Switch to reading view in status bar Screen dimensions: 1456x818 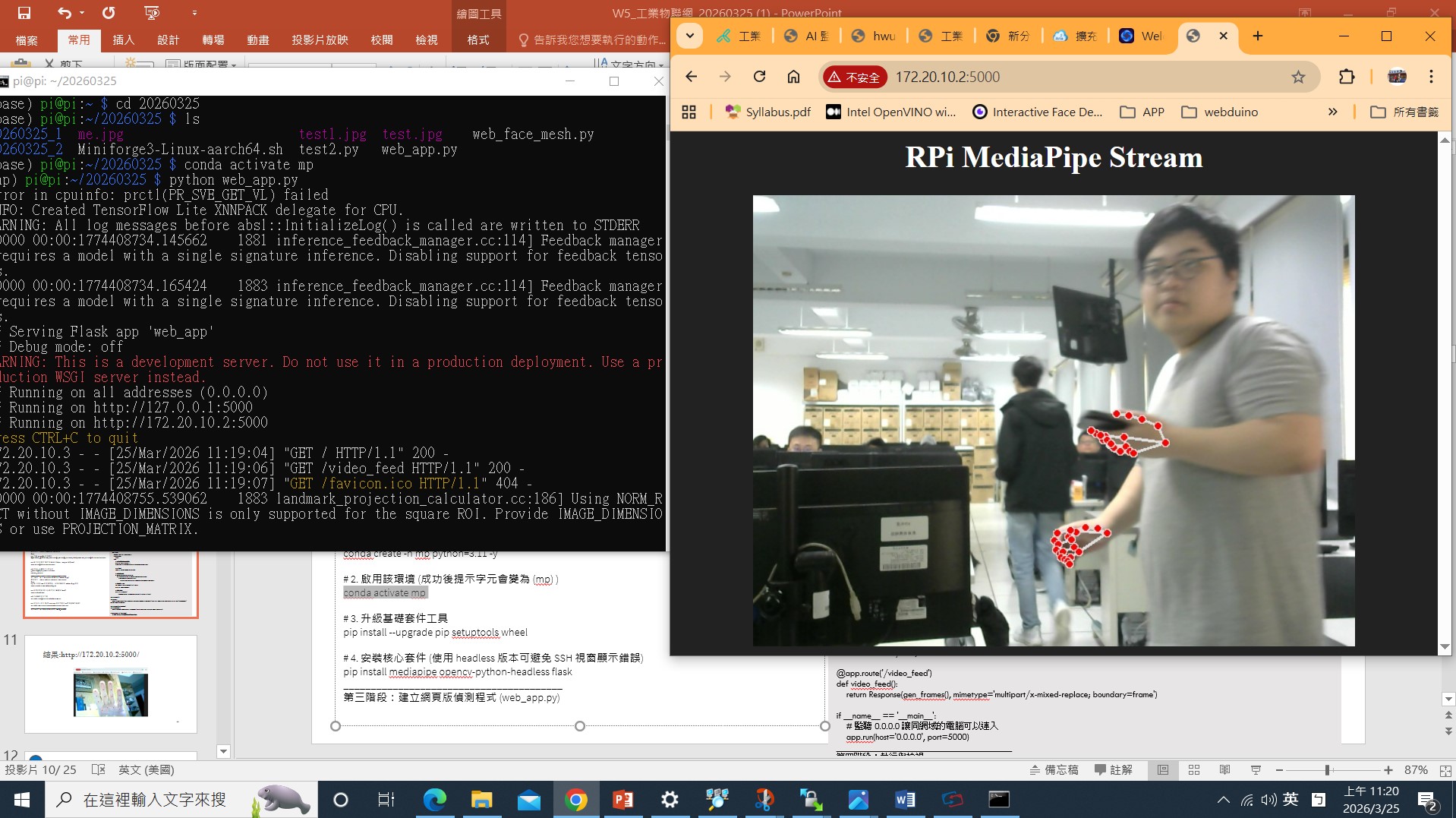coord(1224,770)
